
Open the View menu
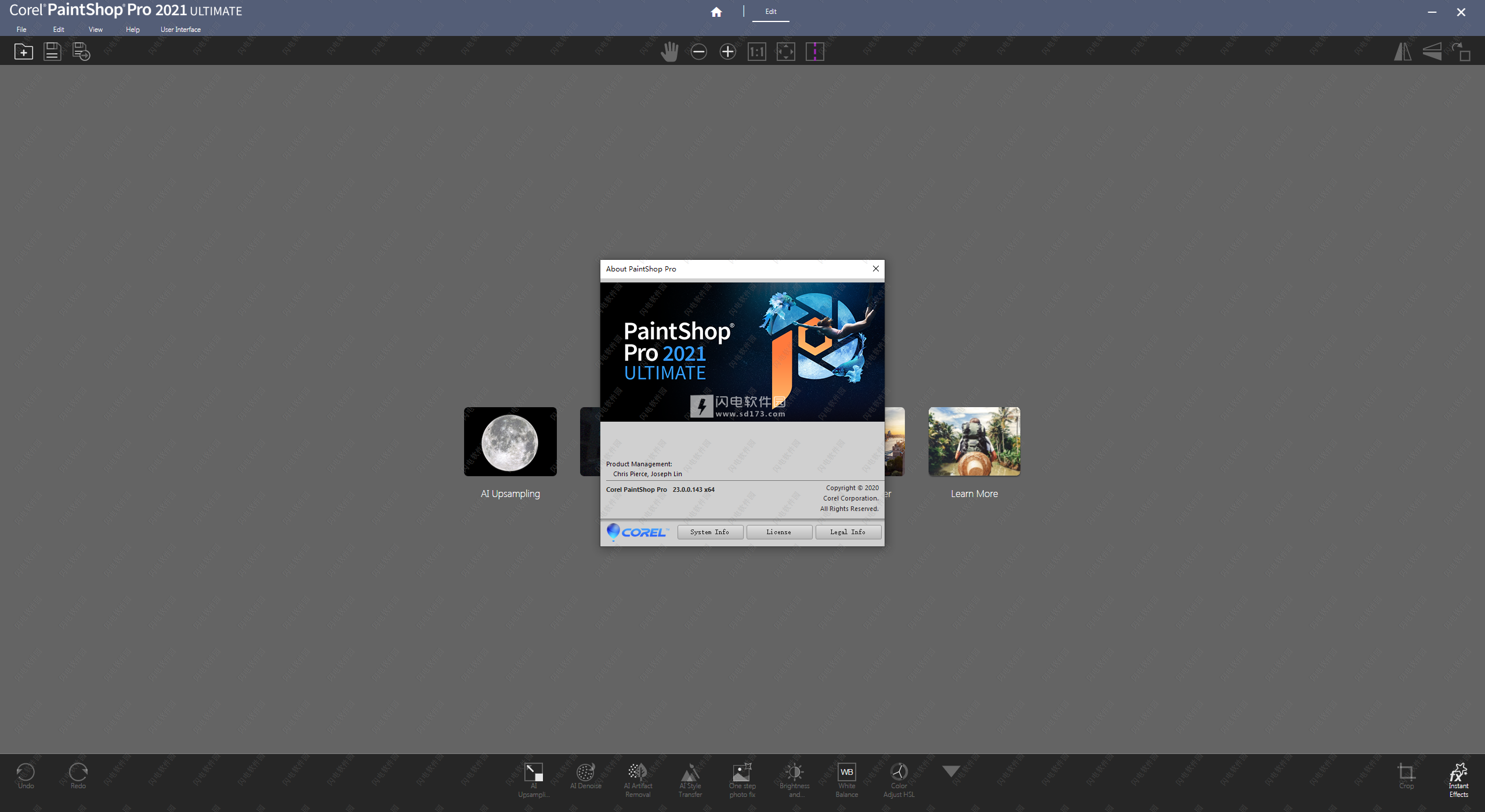(96, 30)
